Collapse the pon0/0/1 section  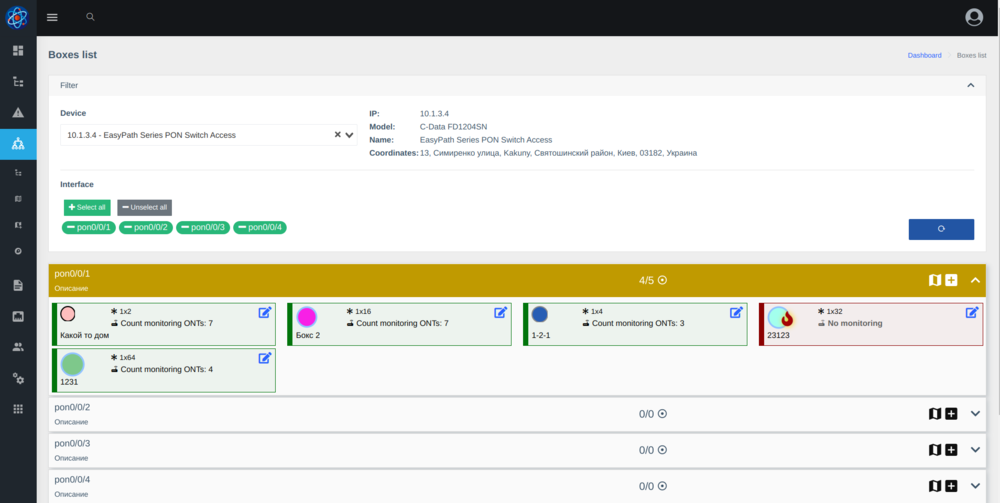click(976, 280)
